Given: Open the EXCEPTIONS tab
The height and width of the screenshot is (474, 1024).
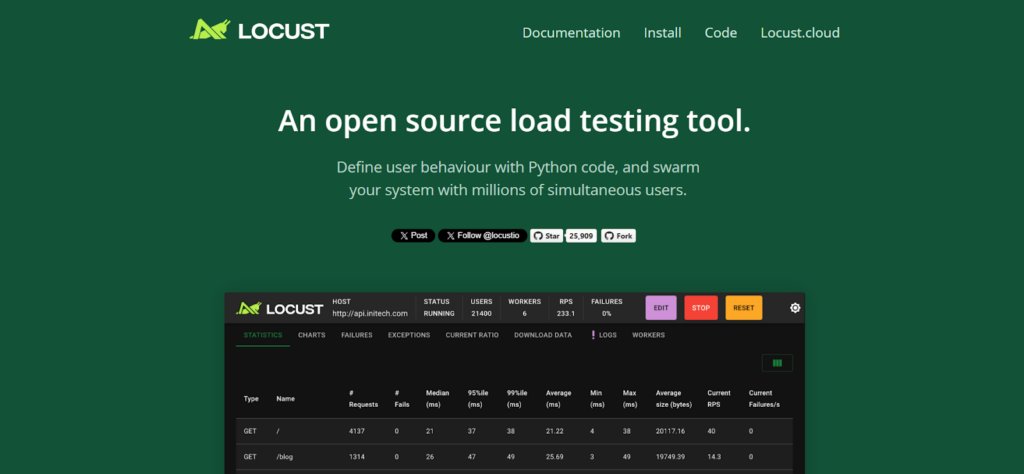Looking at the screenshot, I should pos(409,335).
